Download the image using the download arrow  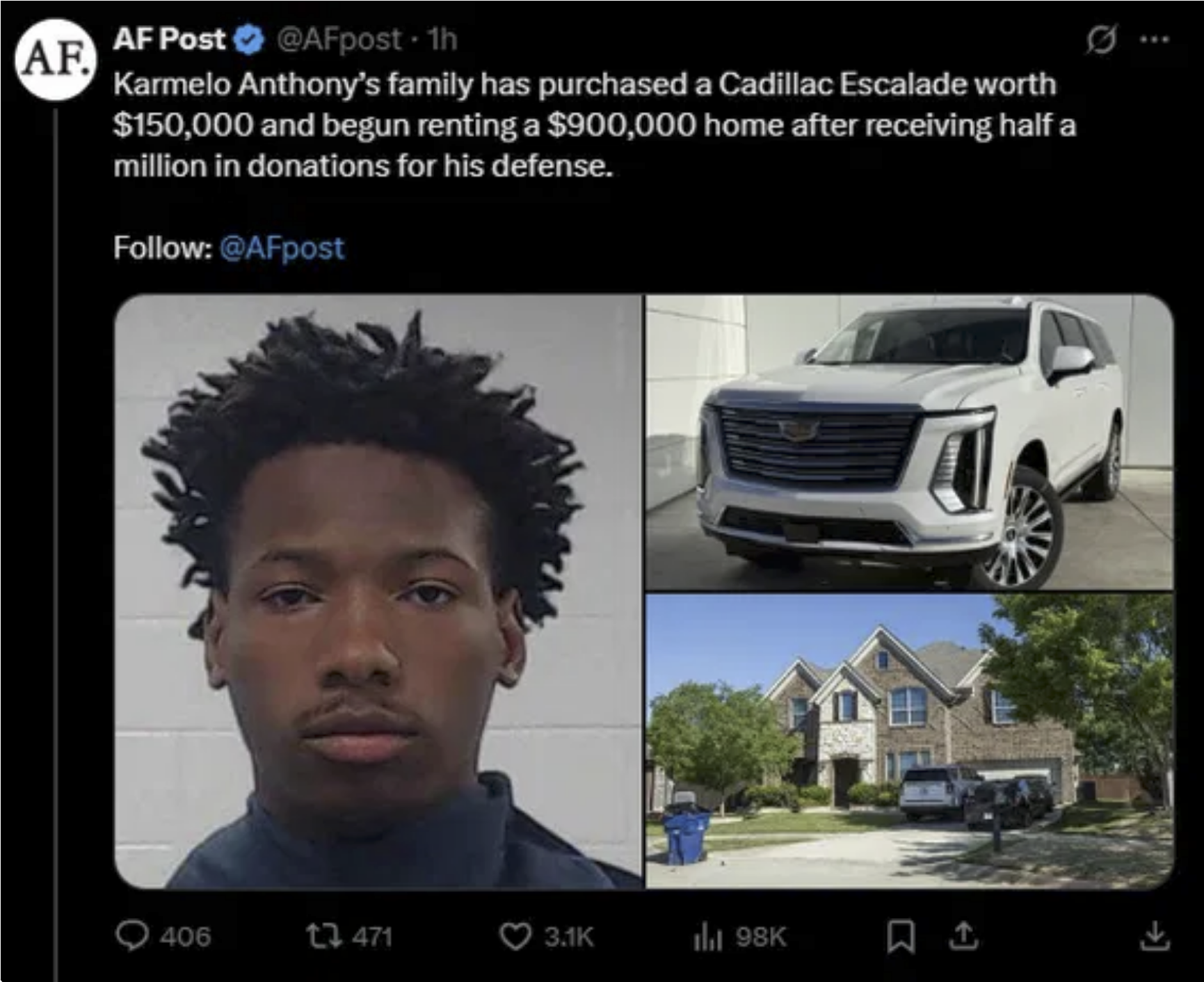coord(1154,936)
